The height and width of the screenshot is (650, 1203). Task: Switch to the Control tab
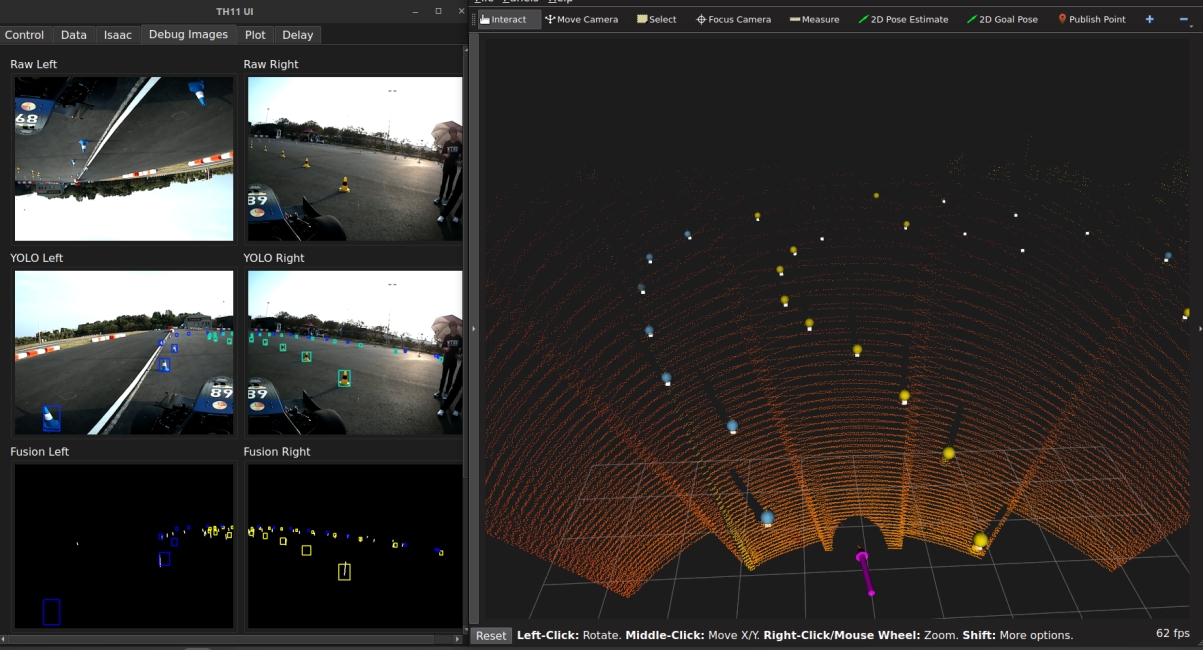tap(25, 34)
